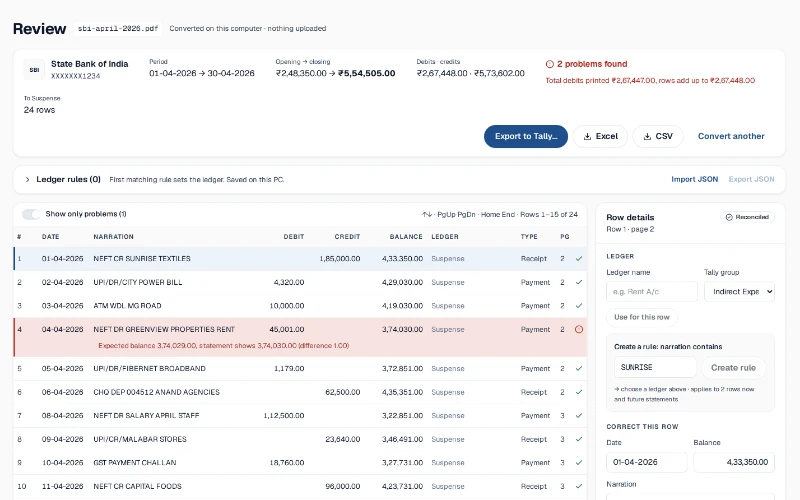Click the balance 3,22,851.00 cell
Image resolution: width=800 pixels, height=500 pixels.
pos(402,416)
